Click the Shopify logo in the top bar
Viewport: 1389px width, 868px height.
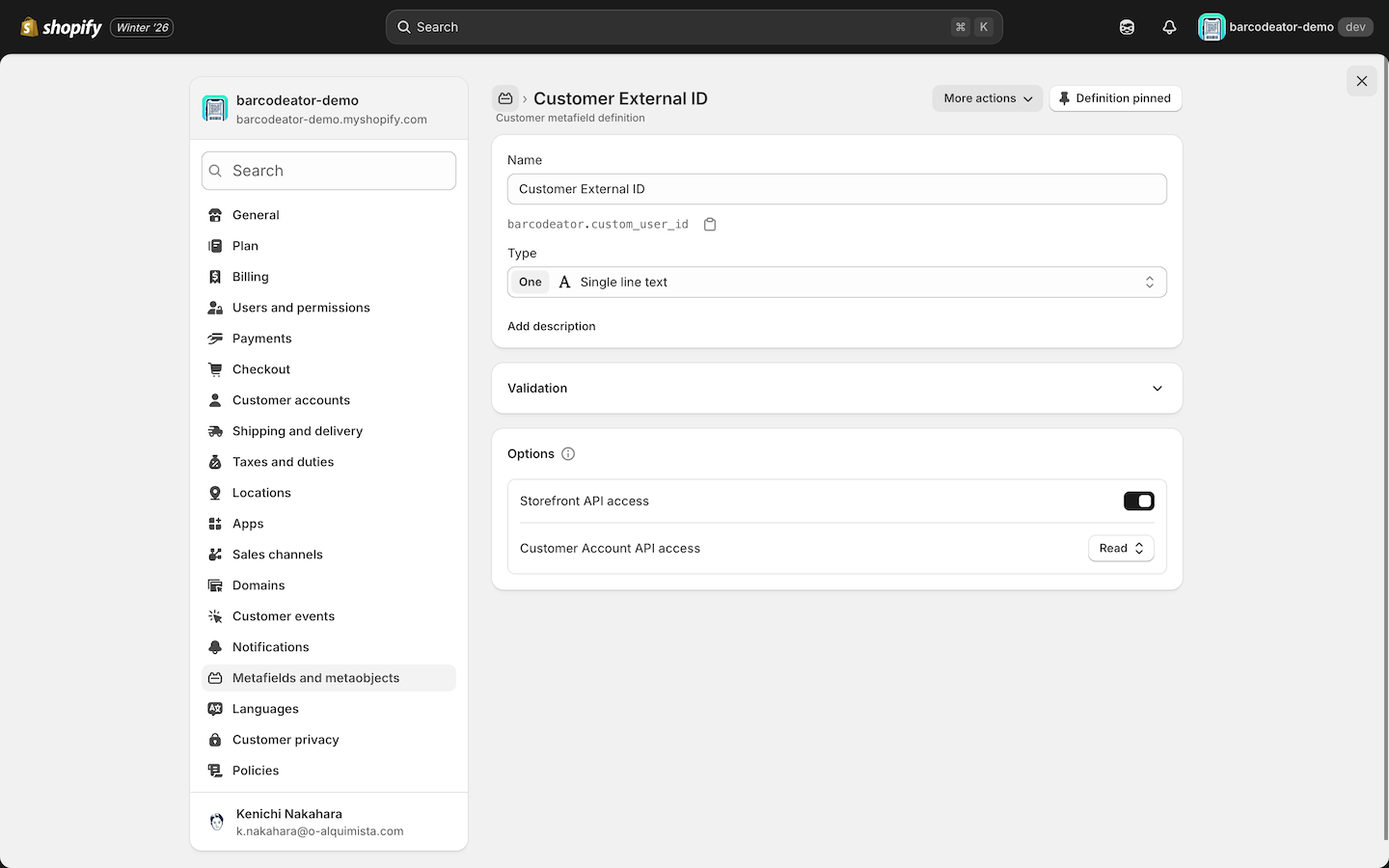[60, 26]
